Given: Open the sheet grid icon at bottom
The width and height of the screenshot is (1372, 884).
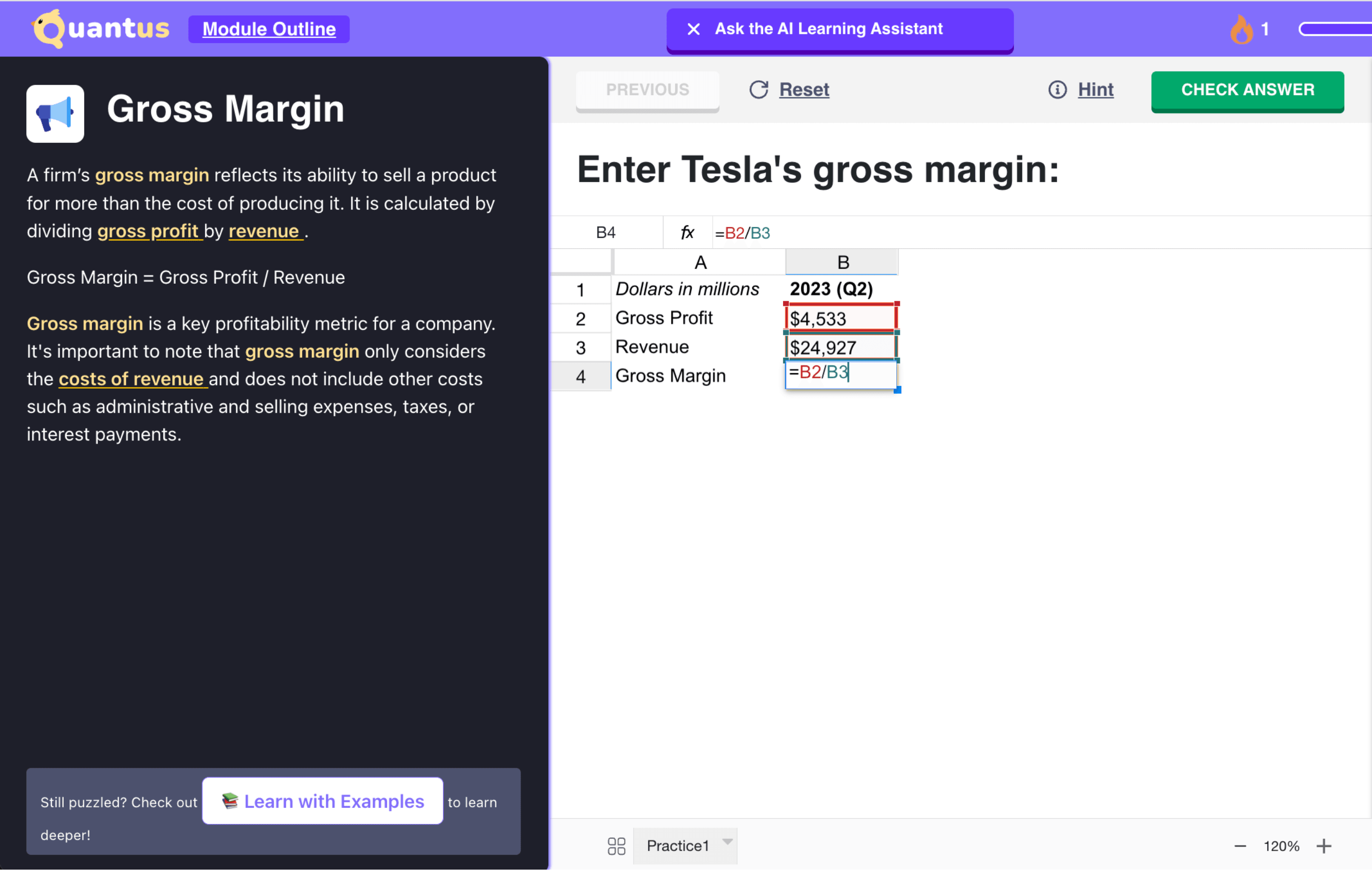Looking at the screenshot, I should click(616, 845).
